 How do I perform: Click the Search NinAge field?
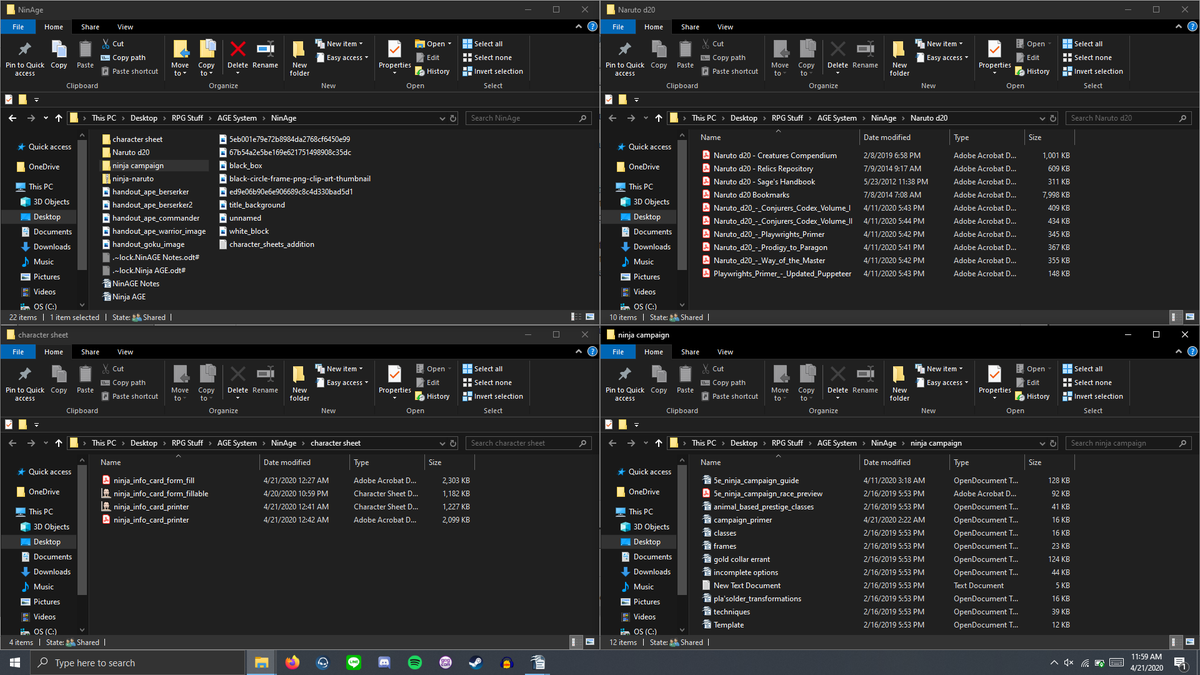click(x=529, y=118)
